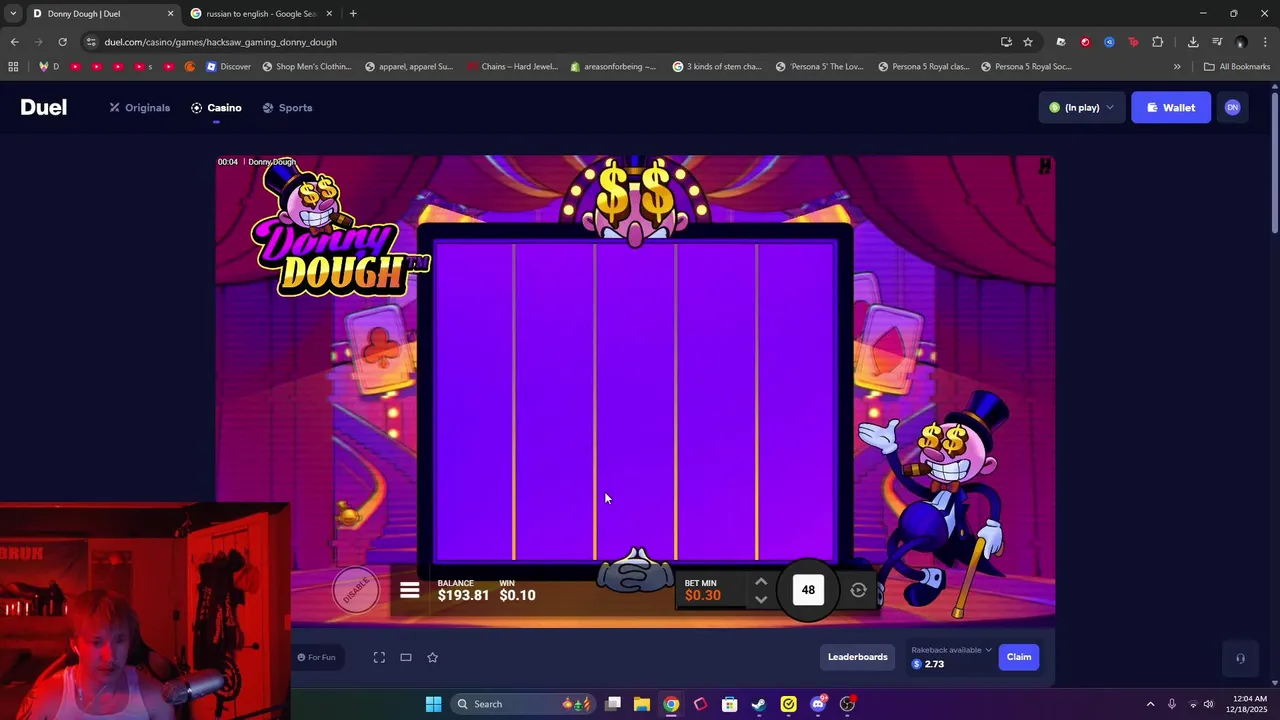This screenshot has height=720, width=1280.
Task: Open '3 kinds of stem cha...' bookmark
Action: click(717, 67)
